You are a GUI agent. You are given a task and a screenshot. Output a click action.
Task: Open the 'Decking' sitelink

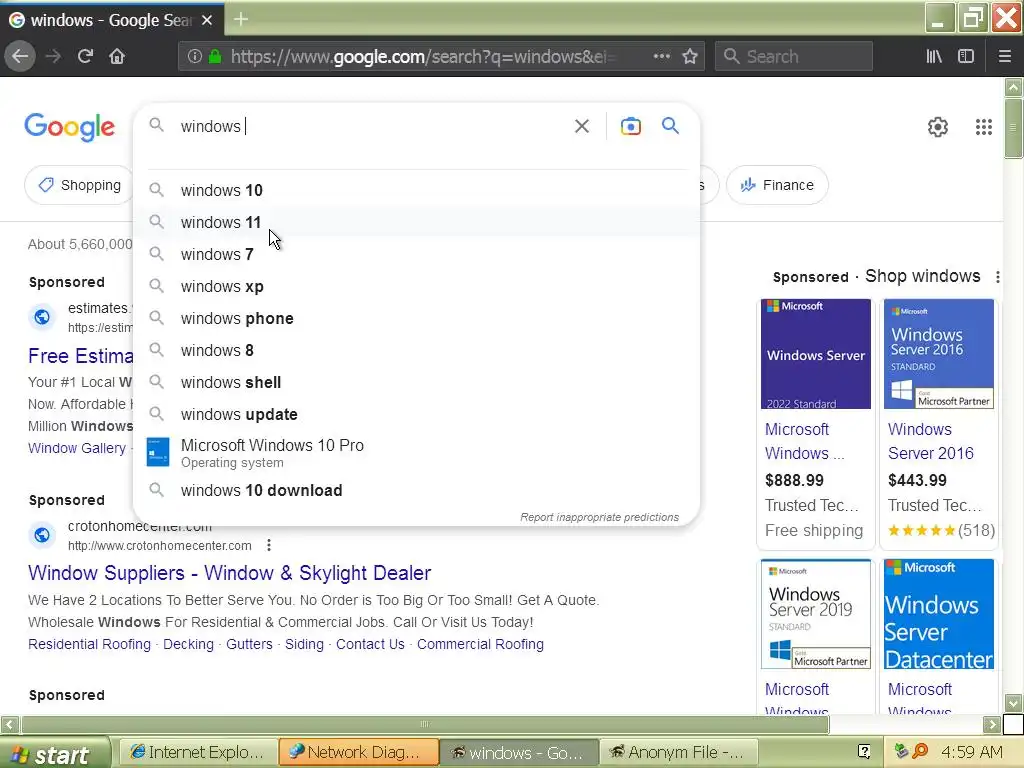(x=188, y=644)
